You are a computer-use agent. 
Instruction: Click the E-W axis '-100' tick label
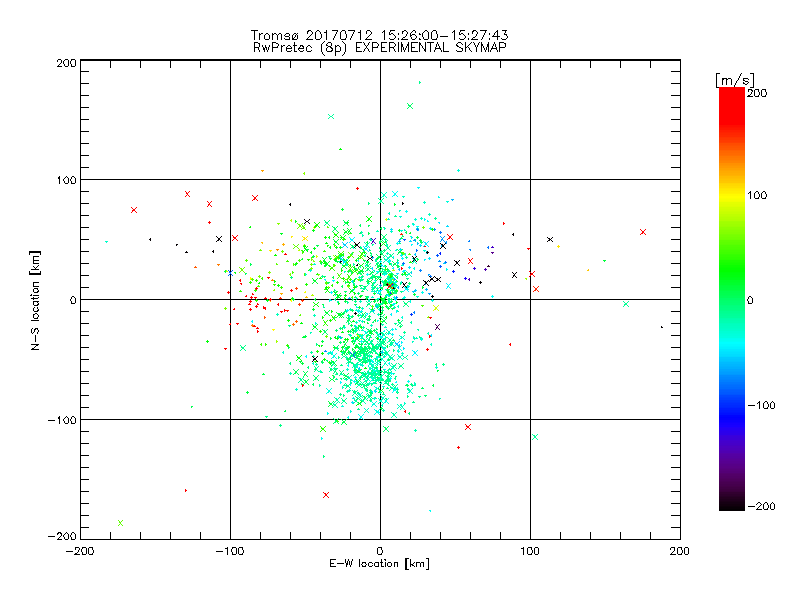230,551
